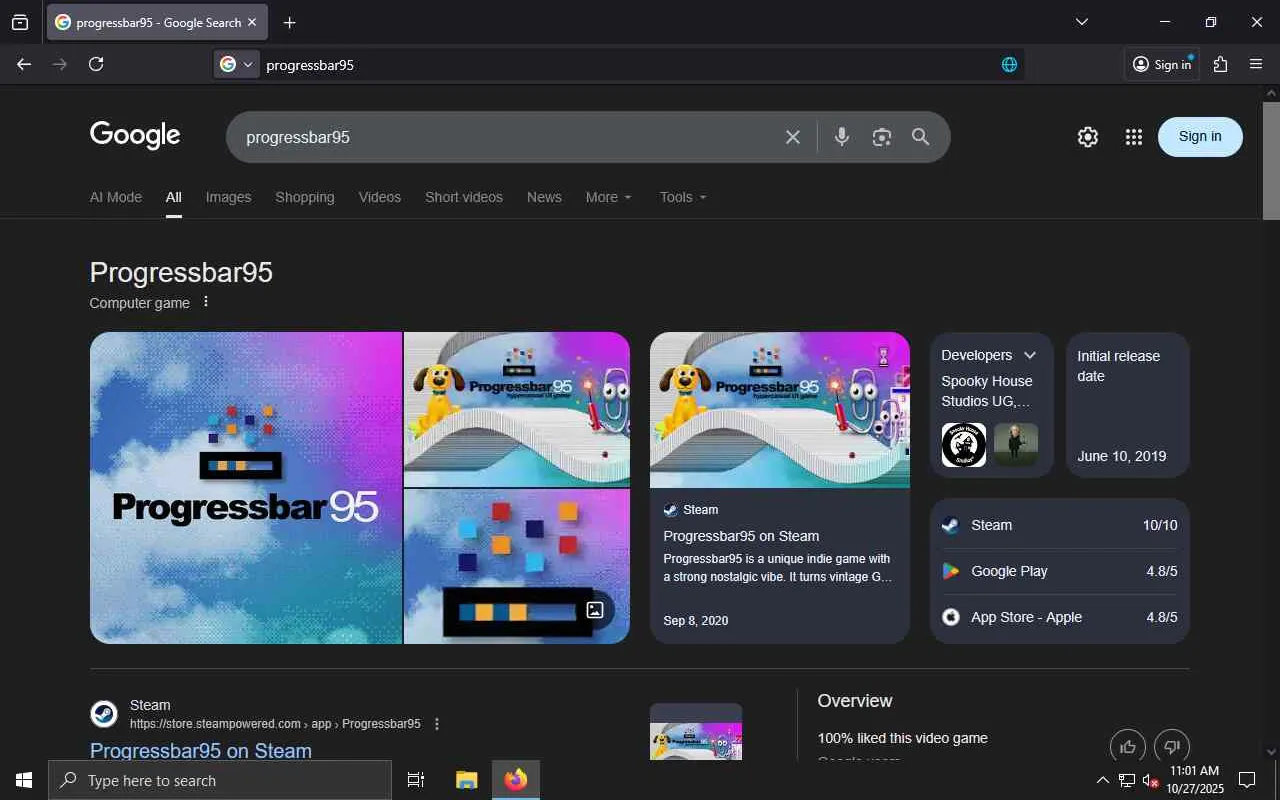The height and width of the screenshot is (800, 1280).
Task: Submit search with the magnifying glass icon
Action: coord(921,137)
